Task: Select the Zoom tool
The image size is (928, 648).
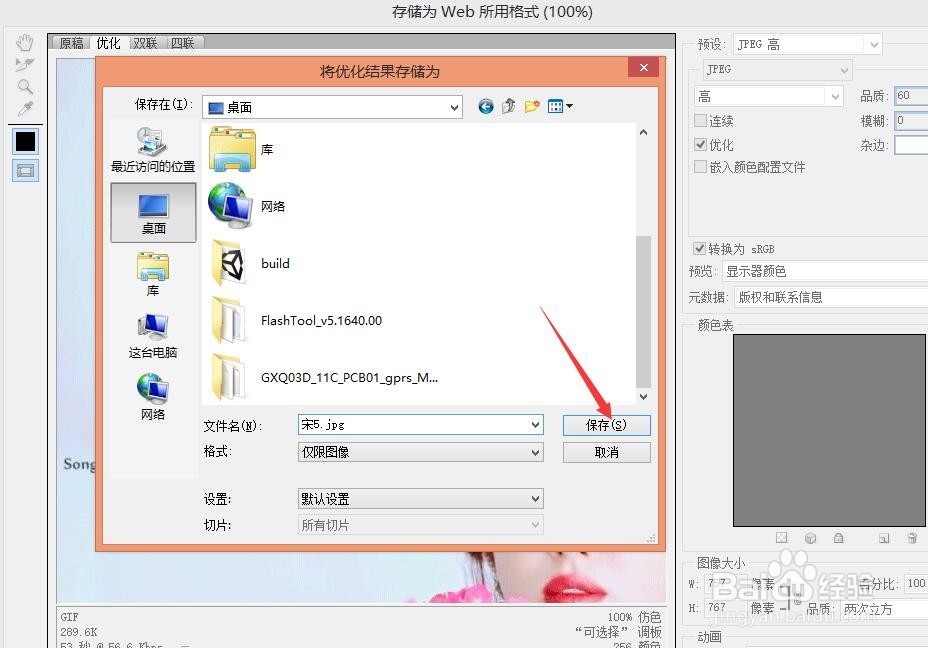Action: (x=25, y=87)
